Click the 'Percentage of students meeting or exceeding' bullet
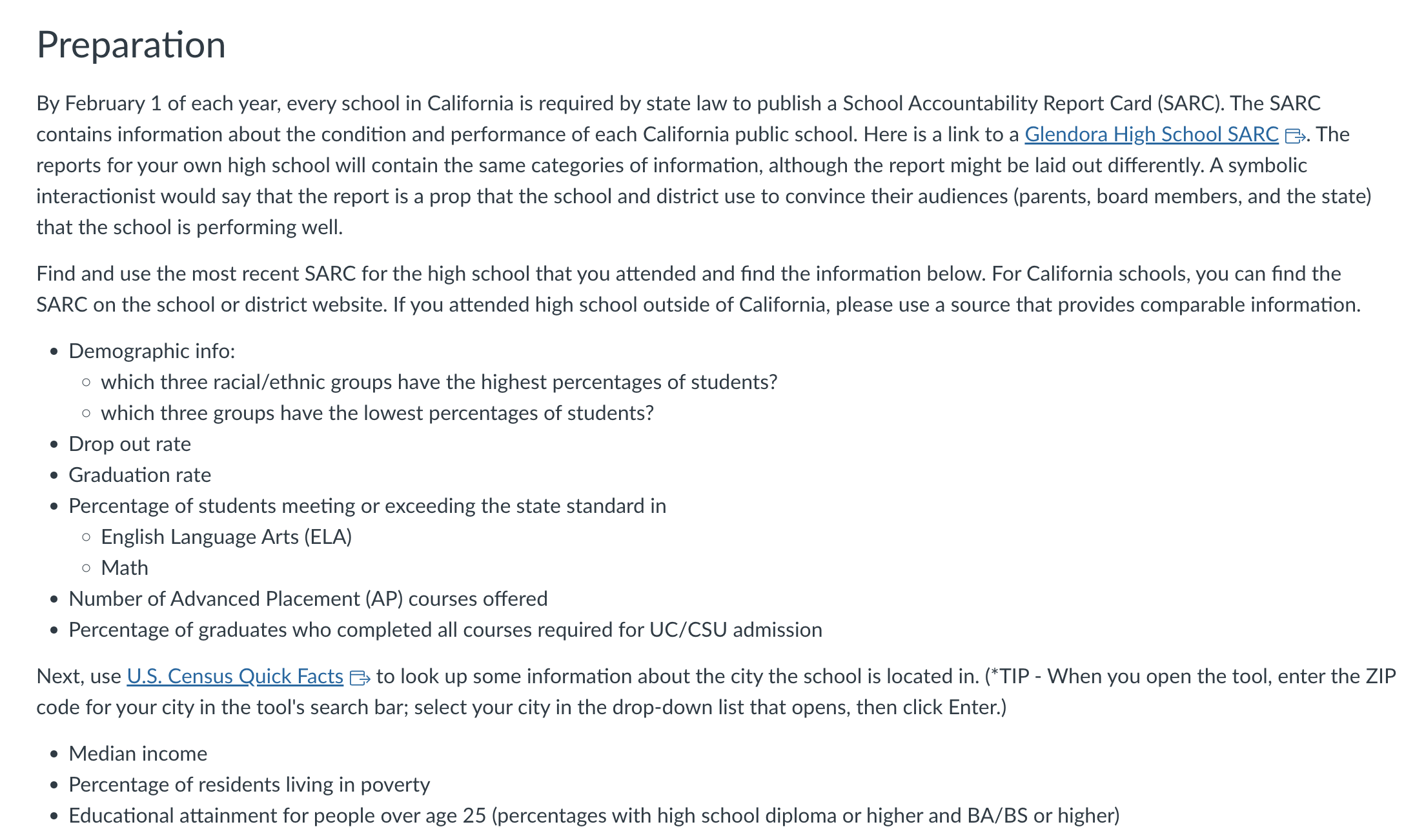 367,506
